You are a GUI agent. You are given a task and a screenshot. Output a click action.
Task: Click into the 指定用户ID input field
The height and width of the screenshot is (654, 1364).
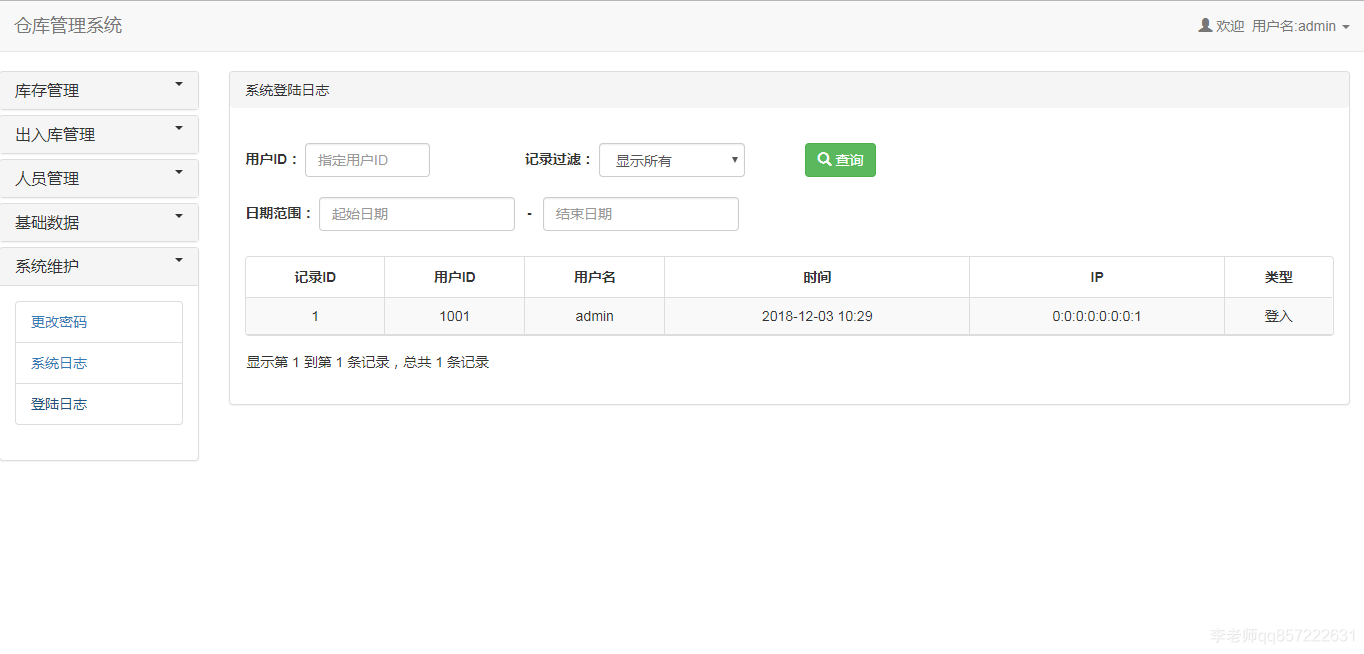[x=367, y=160]
